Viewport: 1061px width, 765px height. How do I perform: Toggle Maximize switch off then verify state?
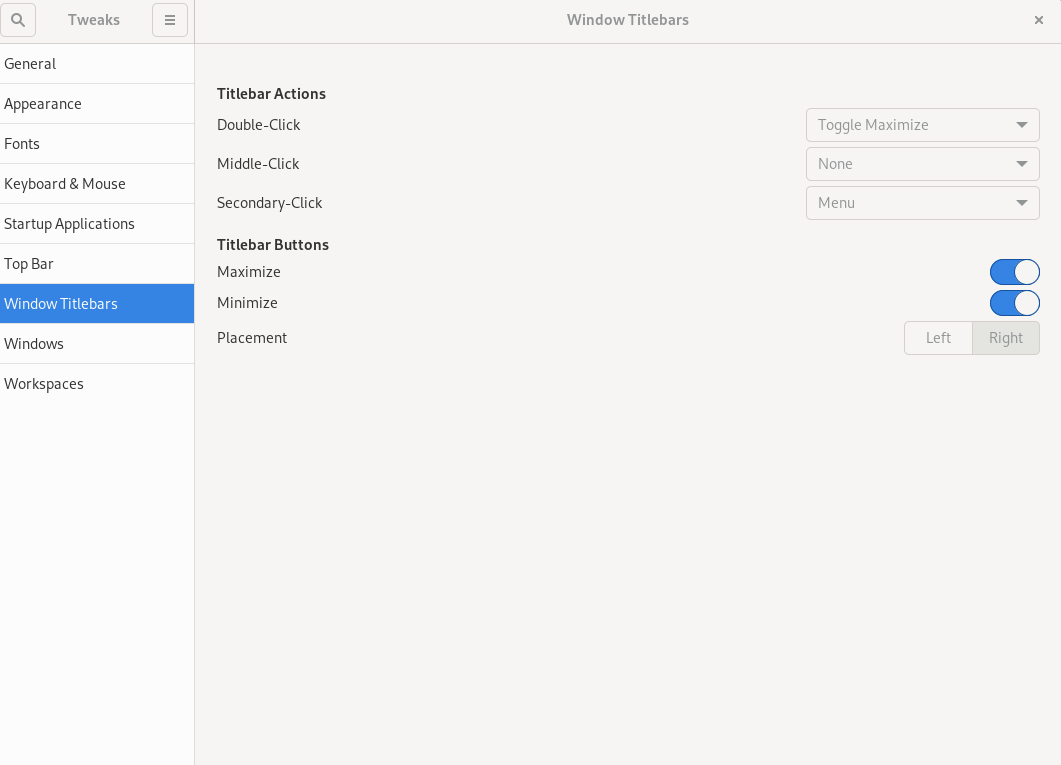[1015, 272]
